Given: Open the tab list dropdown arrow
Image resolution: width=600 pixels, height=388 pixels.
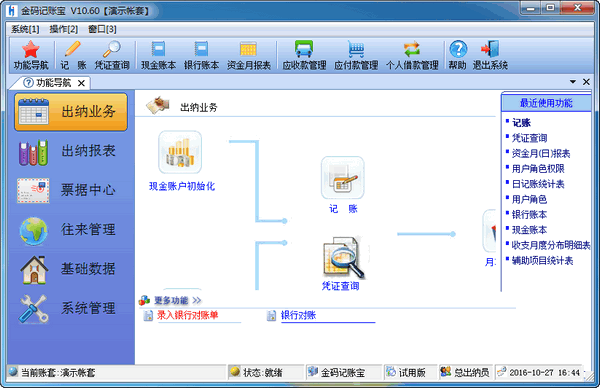Looking at the screenshot, I should 573,82.
